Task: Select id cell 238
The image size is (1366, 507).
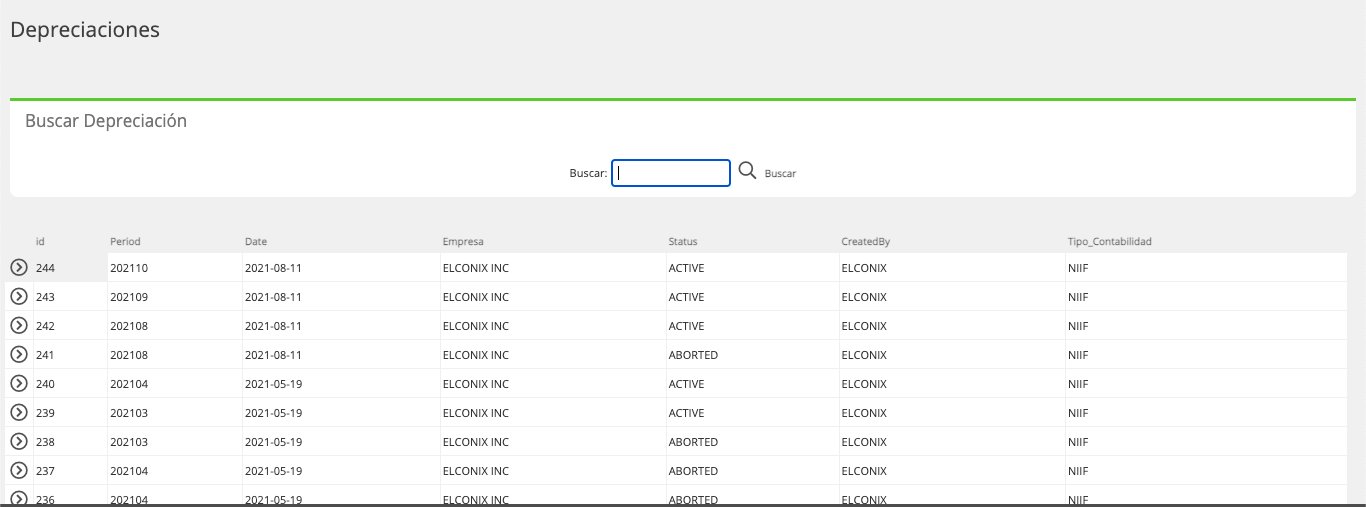Action: pos(45,442)
